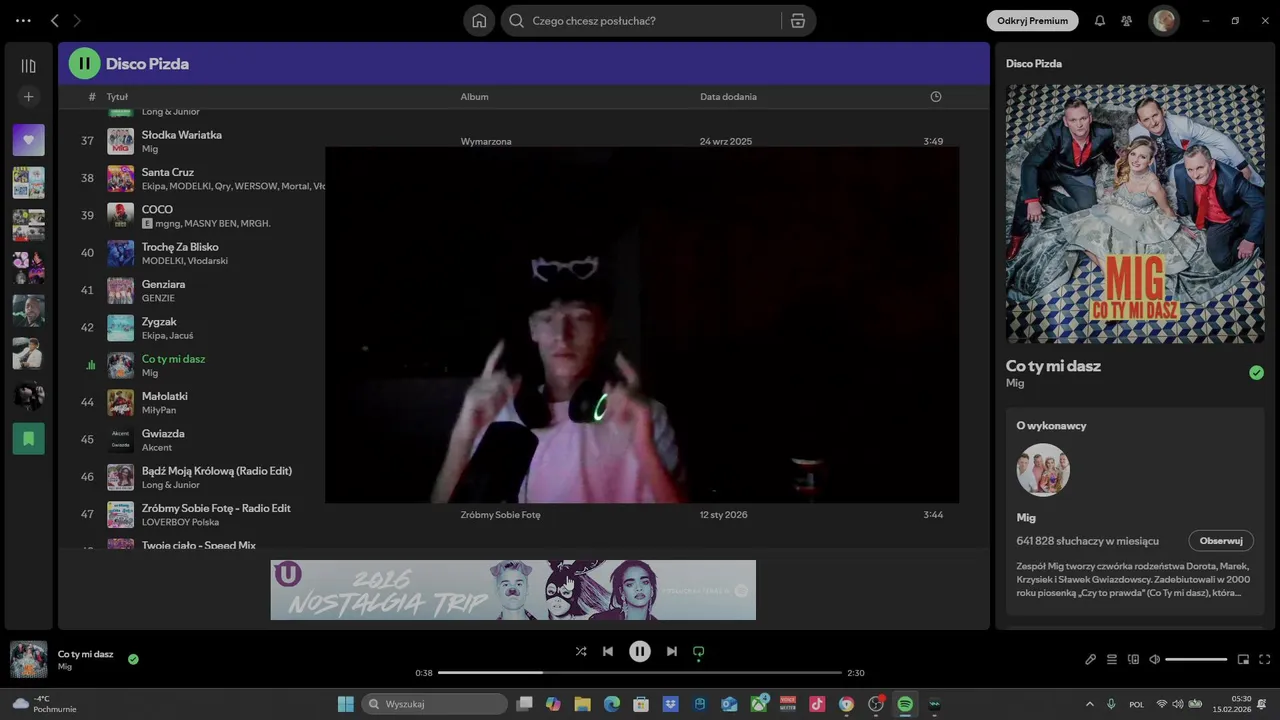Skip to previous track
This screenshot has height=720, width=1280.
[x=608, y=651]
